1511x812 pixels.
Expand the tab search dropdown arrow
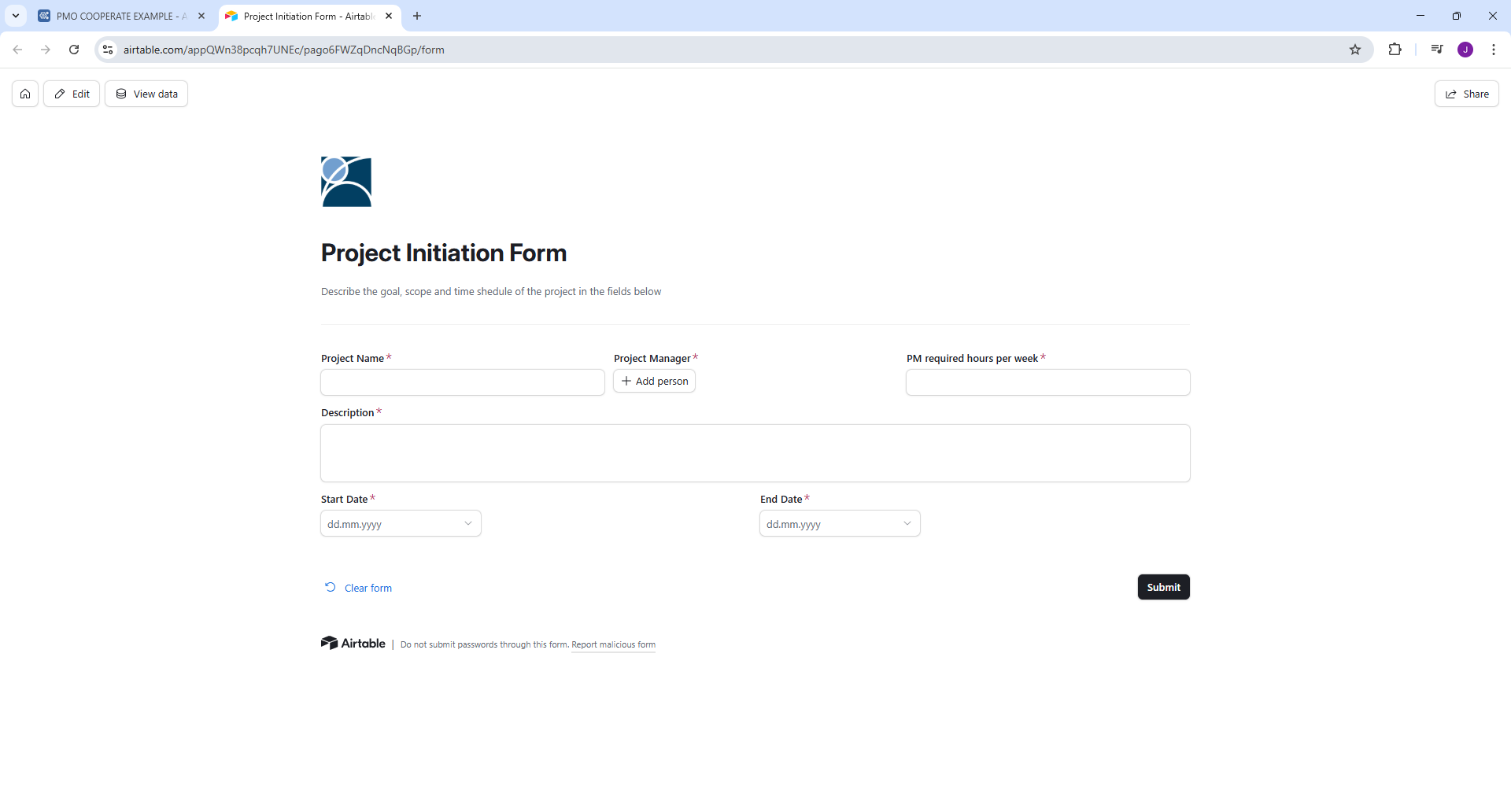pyautogui.click(x=16, y=16)
